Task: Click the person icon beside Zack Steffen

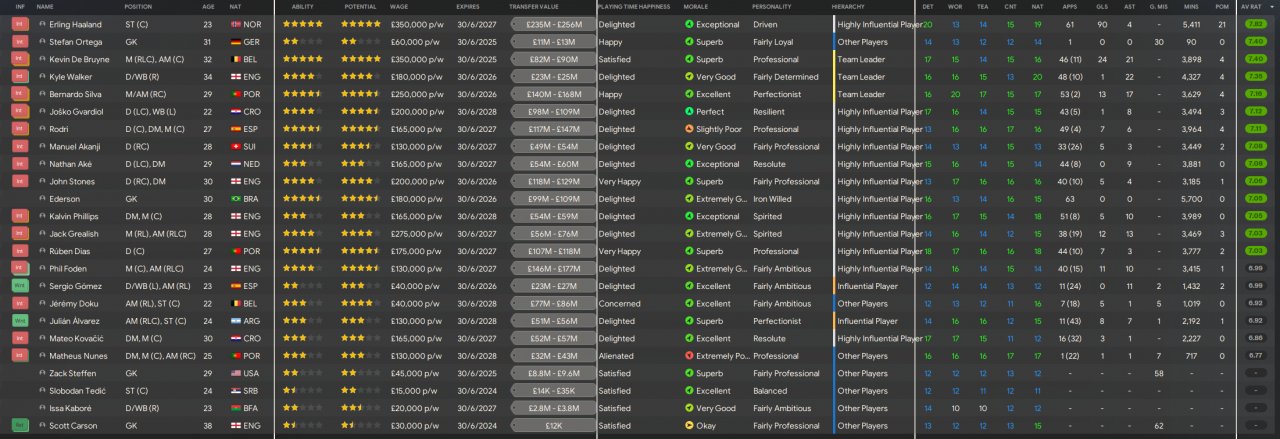Action: coord(42,373)
